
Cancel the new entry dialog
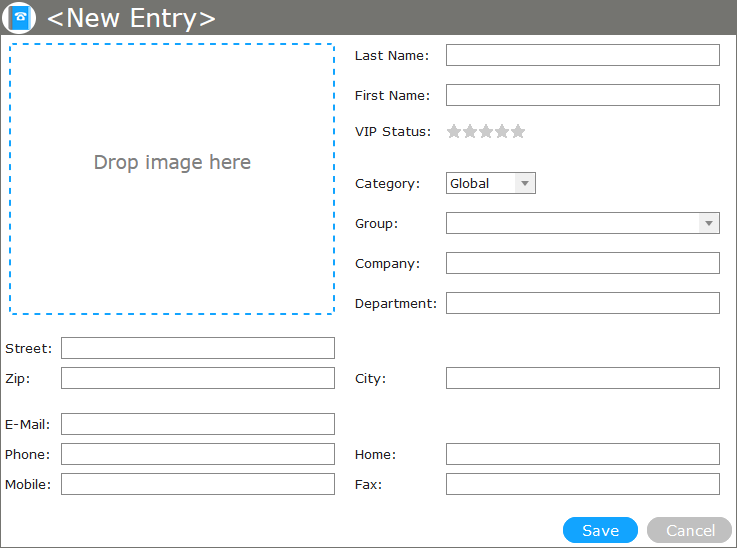click(x=690, y=530)
